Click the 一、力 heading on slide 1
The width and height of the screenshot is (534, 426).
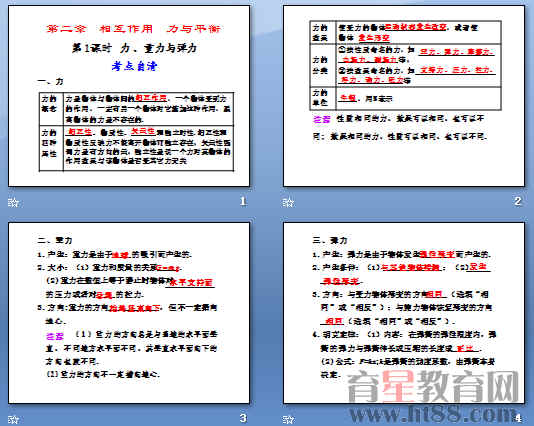(x=50, y=82)
